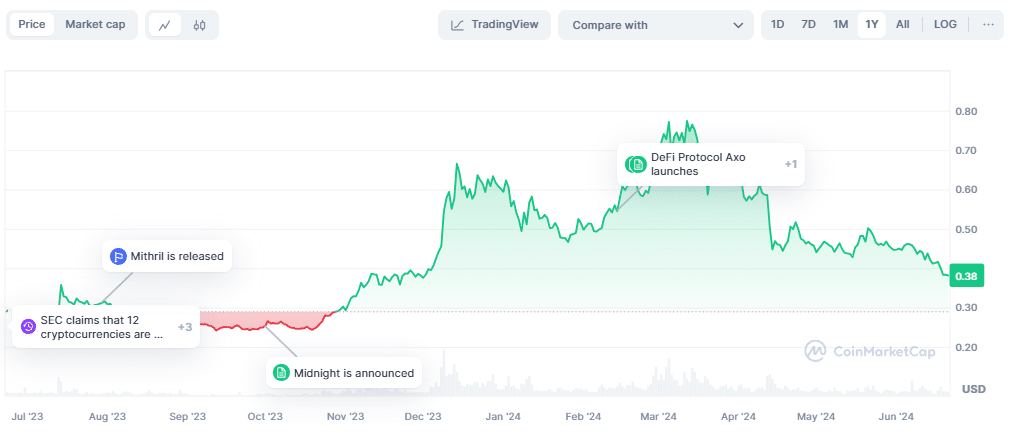Select the 7D time range tab

coord(808,25)
